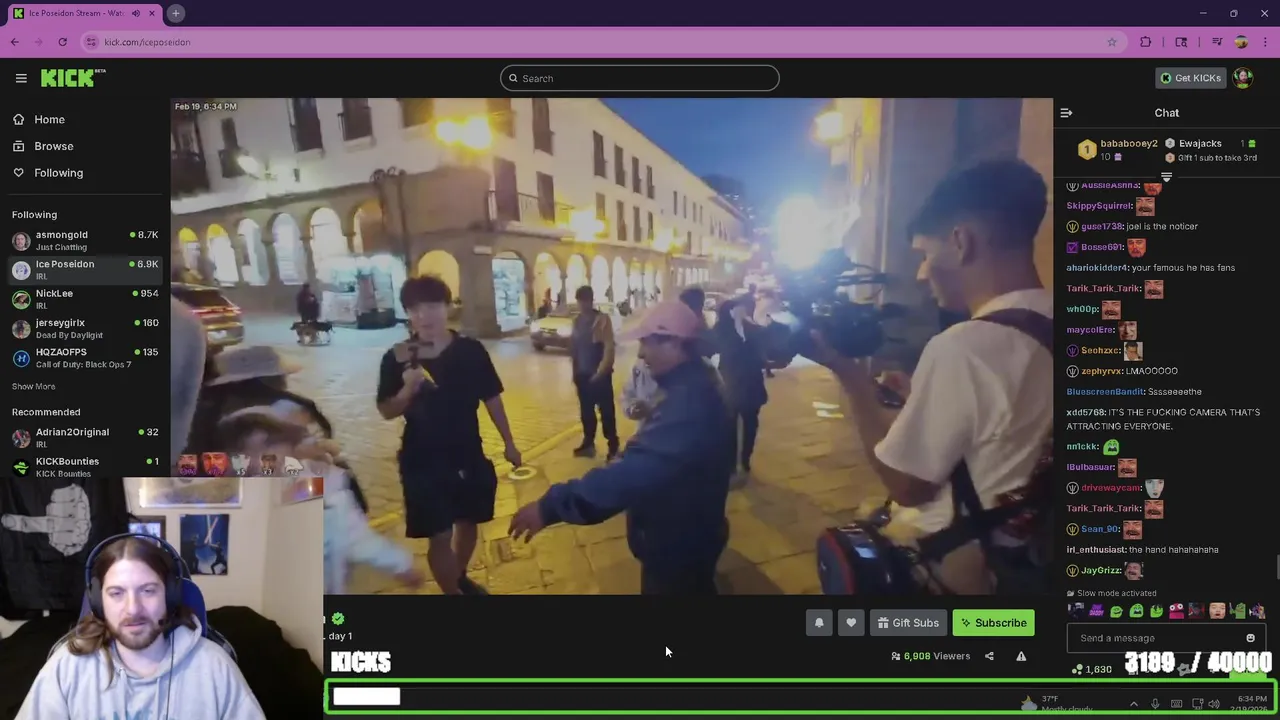Mute the tab via speaker icon

[x=136, y=13]
